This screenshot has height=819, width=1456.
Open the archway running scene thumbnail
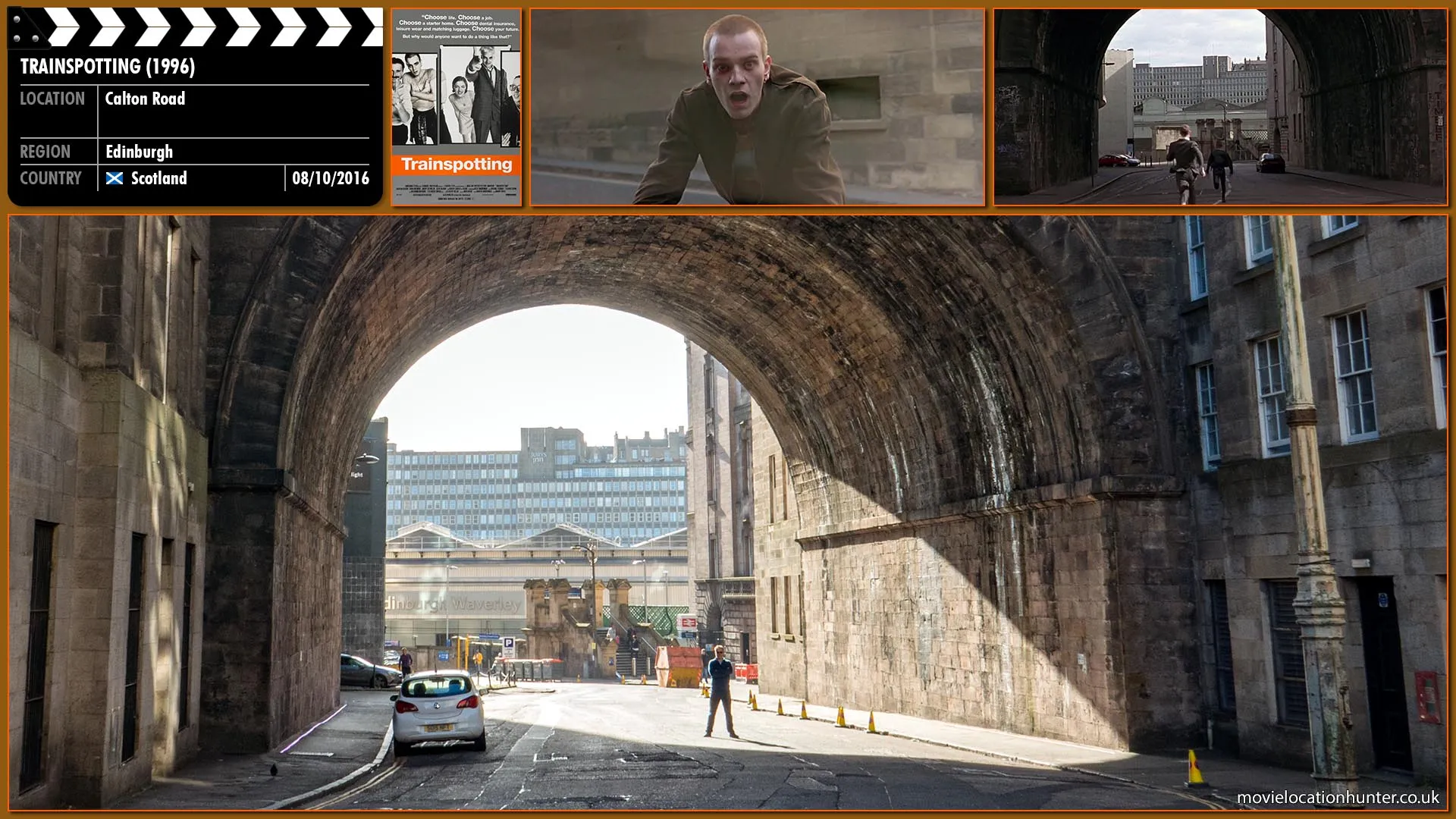click(1220, 107)
